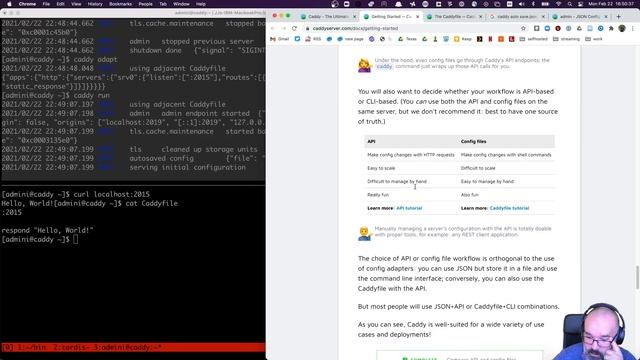
Task: Click the 'caddy run' command in terminal
Action: click(x=91, y=96)
